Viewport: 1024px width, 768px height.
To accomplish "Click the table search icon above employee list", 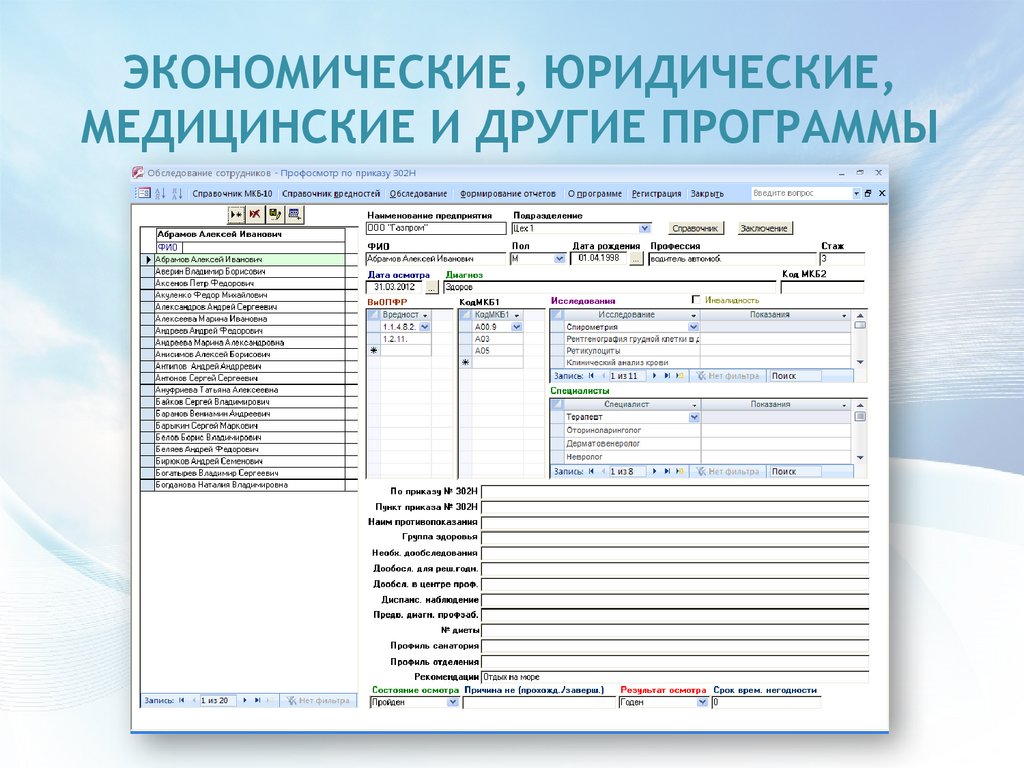I will click(295, 214).
